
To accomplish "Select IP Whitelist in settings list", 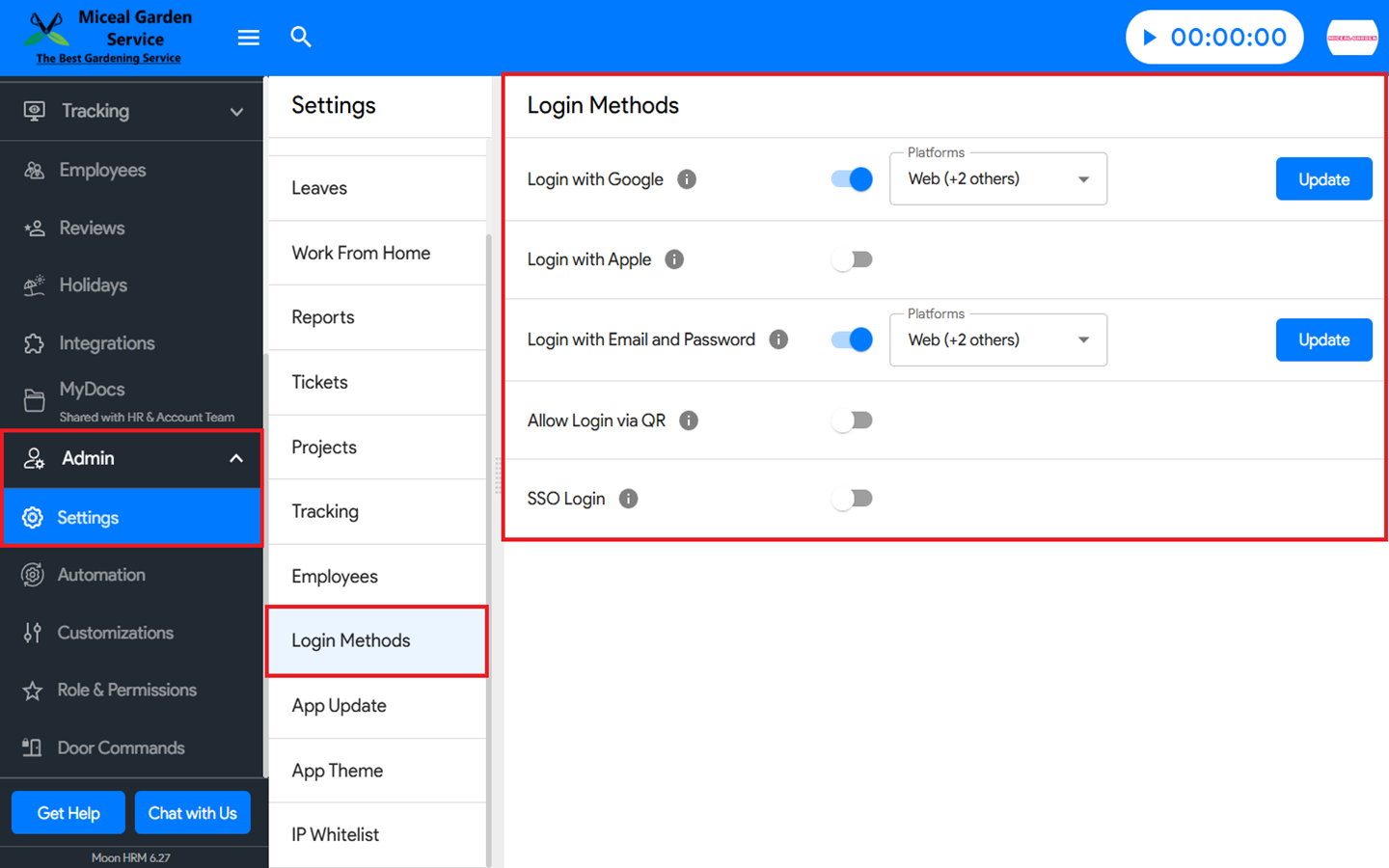I will tap(336, 834).
